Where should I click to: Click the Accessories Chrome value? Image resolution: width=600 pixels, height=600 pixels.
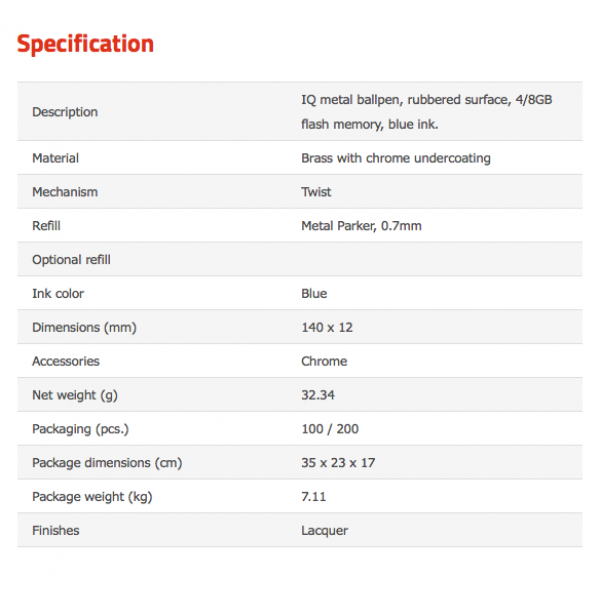point(324,361)
